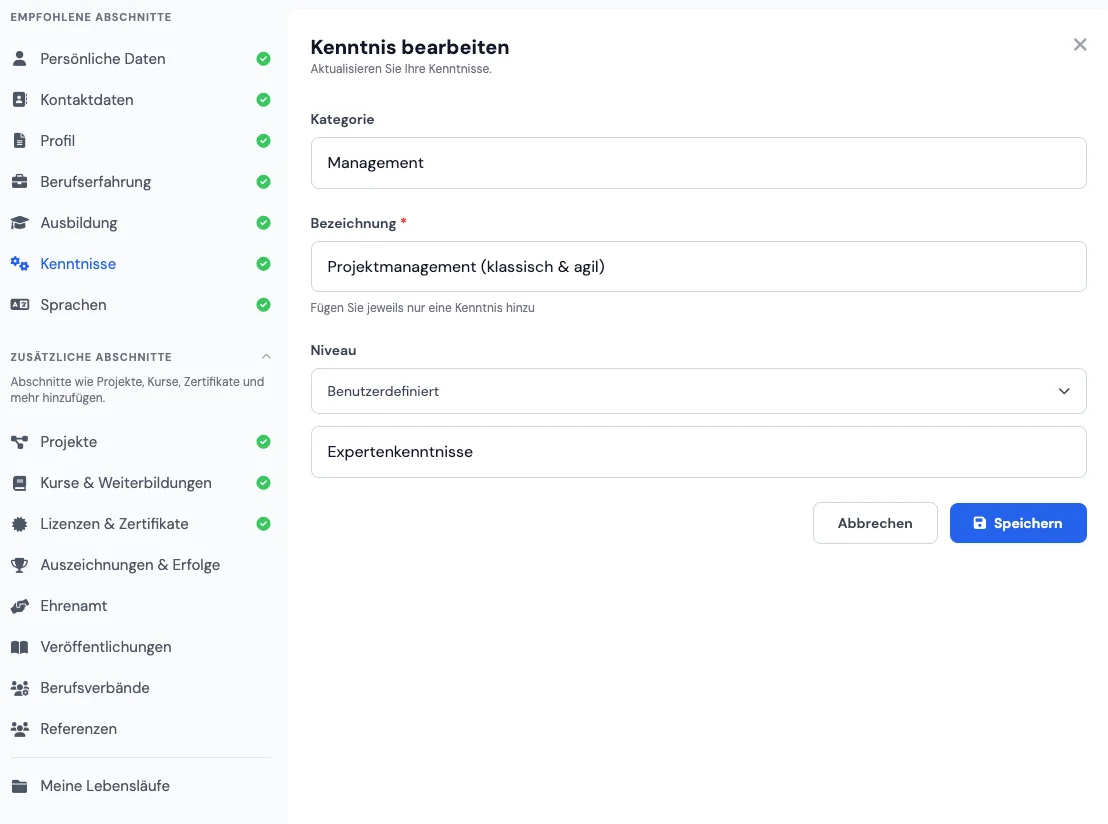The height and width of the screenshot is (824, 1108).
Task: Click the Abbrechen button
Action: coord(875,523)
